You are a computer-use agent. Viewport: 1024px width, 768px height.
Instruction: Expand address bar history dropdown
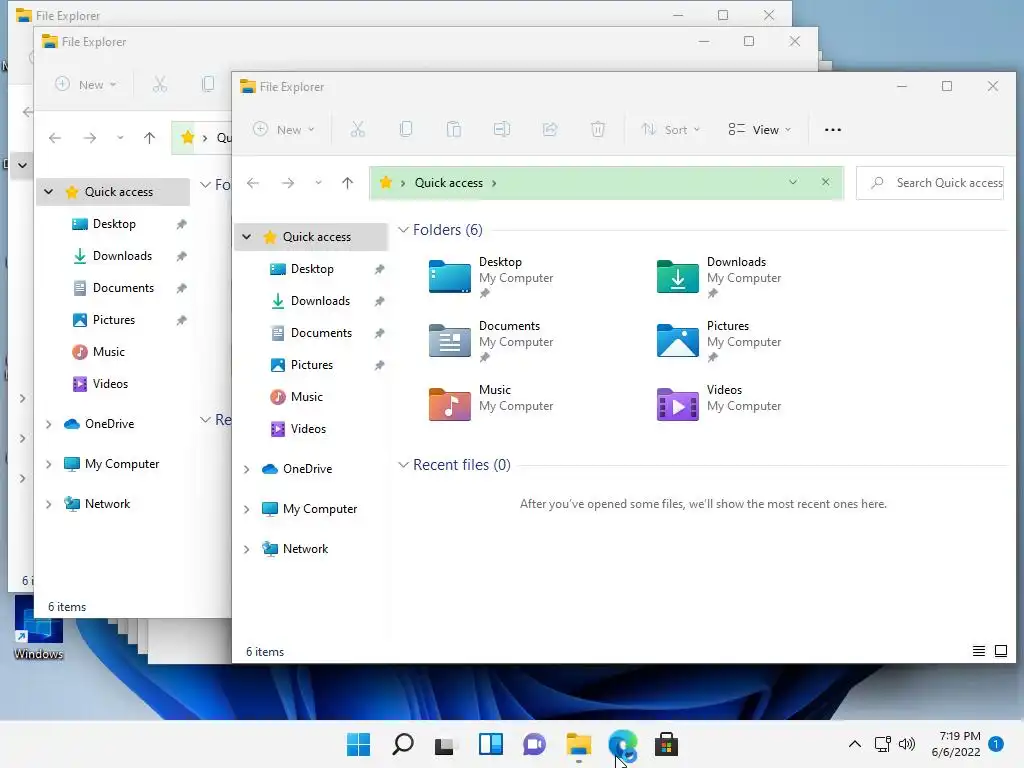793,182
